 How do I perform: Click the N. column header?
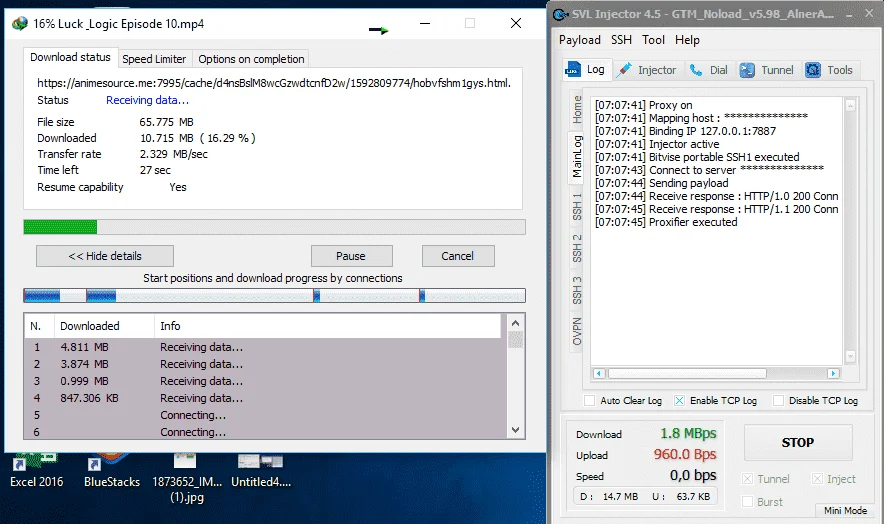39,326
